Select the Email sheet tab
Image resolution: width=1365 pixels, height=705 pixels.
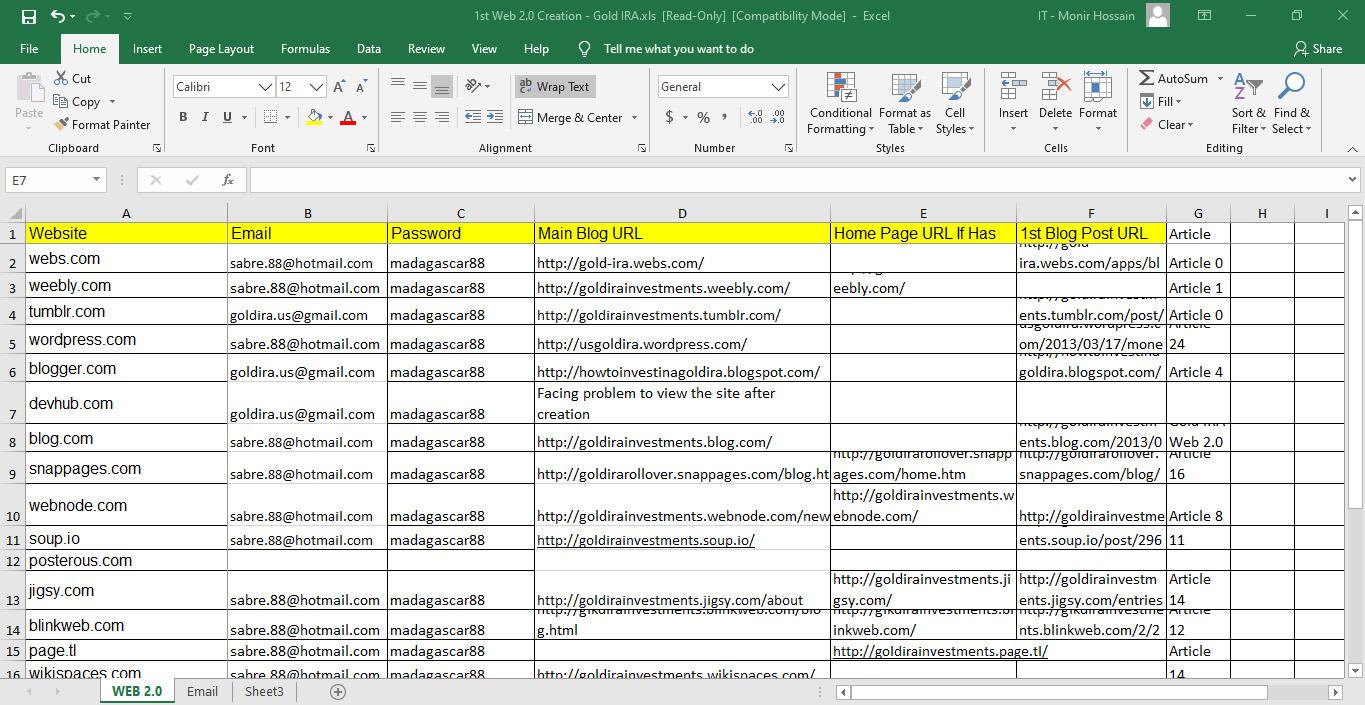(x=202, y=691)
